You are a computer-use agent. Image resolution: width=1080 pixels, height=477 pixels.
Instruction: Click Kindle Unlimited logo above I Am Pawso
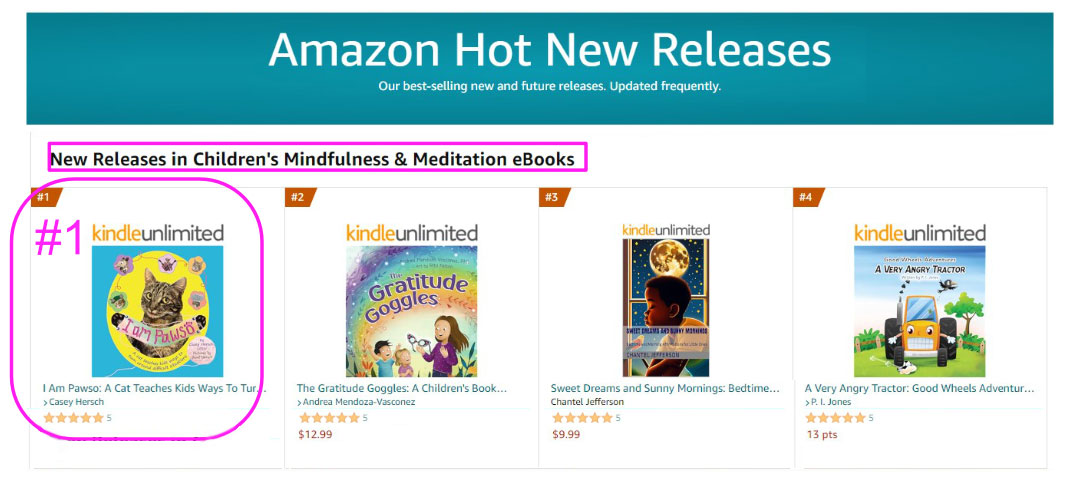(158, 233)
